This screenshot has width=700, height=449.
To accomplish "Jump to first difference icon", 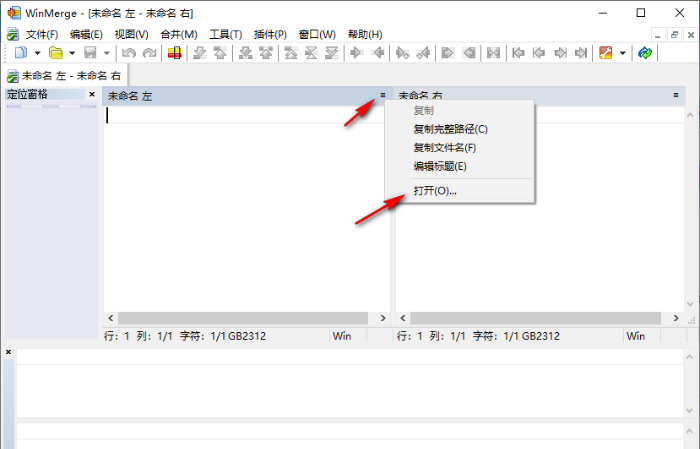I will click(x=291, y=53).
